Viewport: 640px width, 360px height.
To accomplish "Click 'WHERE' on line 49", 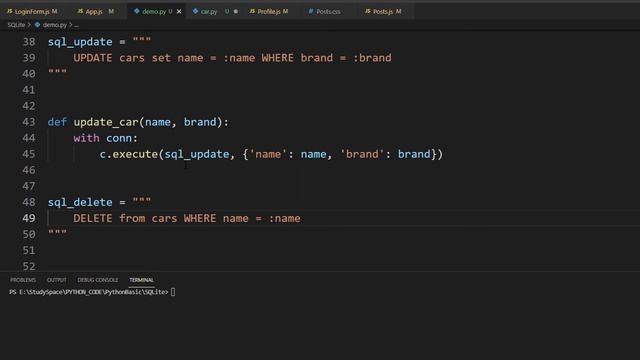I will click(200, 218).
